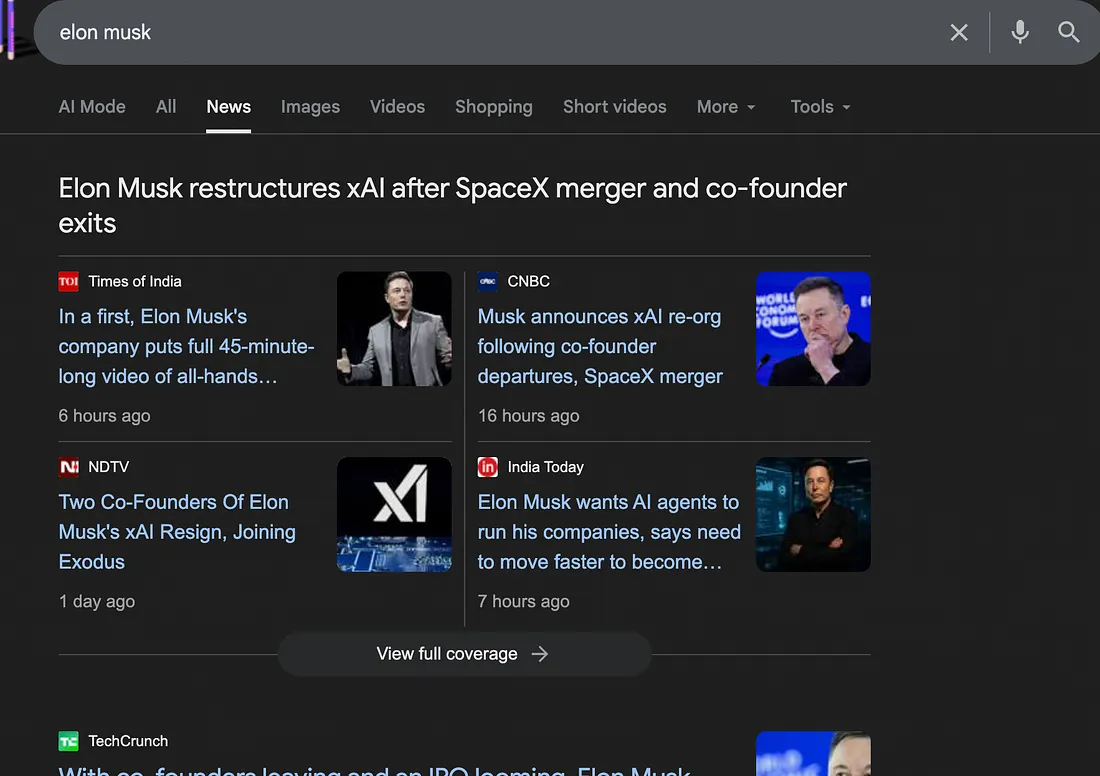Click the India Today source icon
The height and width of the screenshot is (776, 1100).
point(487,466)
